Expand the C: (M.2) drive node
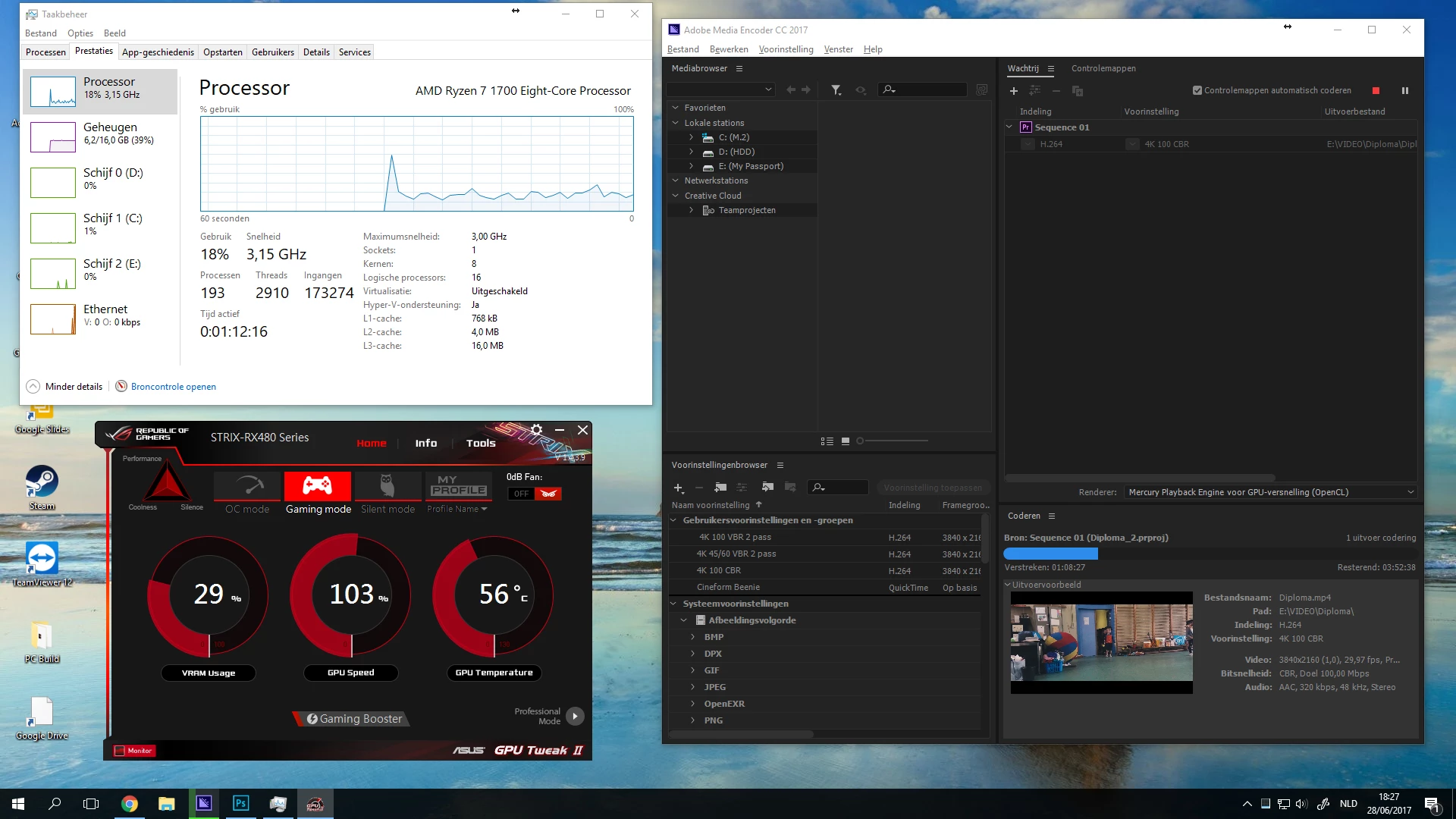This screenshot has width=1456, height=819. point(691,137)
